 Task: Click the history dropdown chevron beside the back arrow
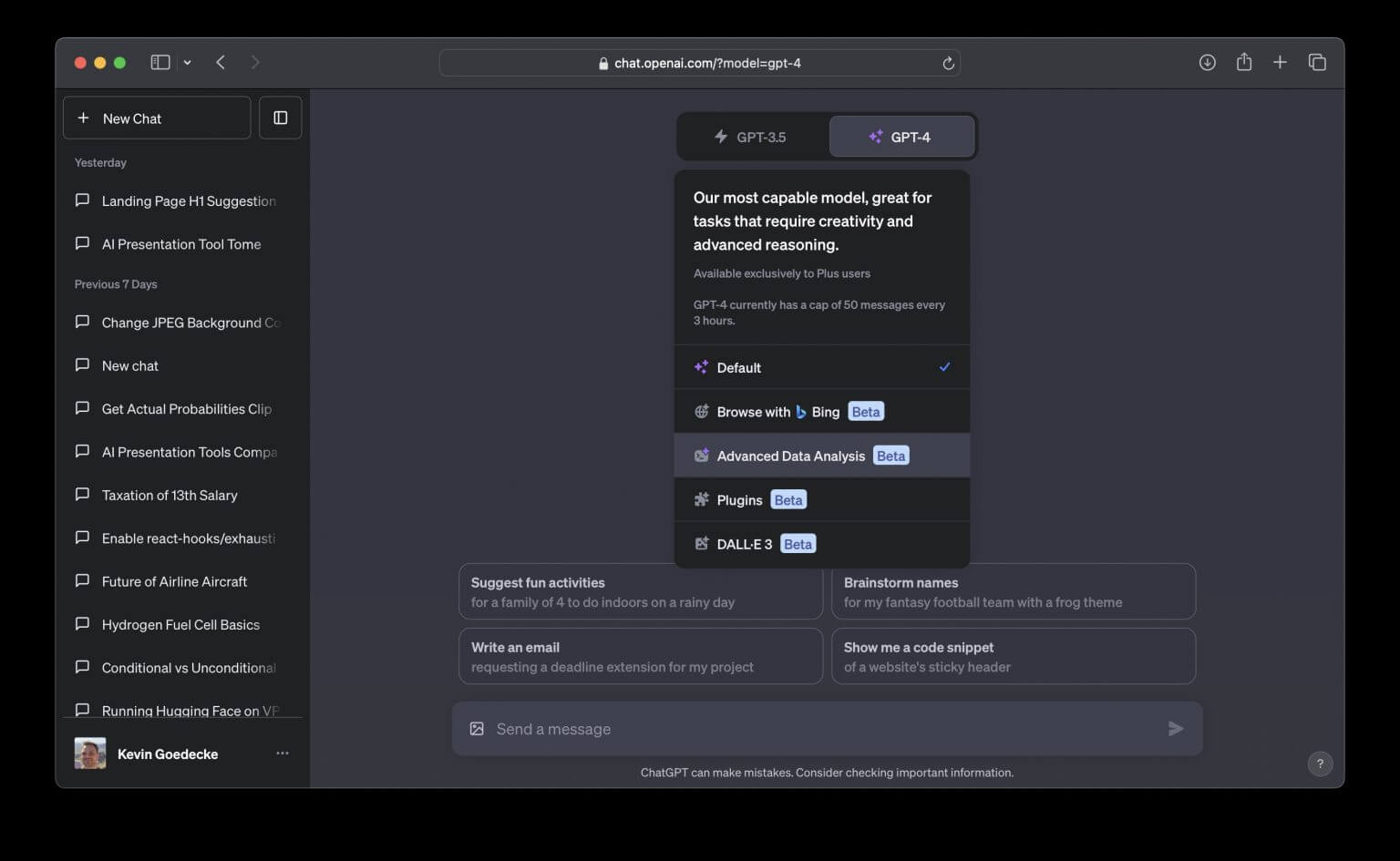[188, 62]
